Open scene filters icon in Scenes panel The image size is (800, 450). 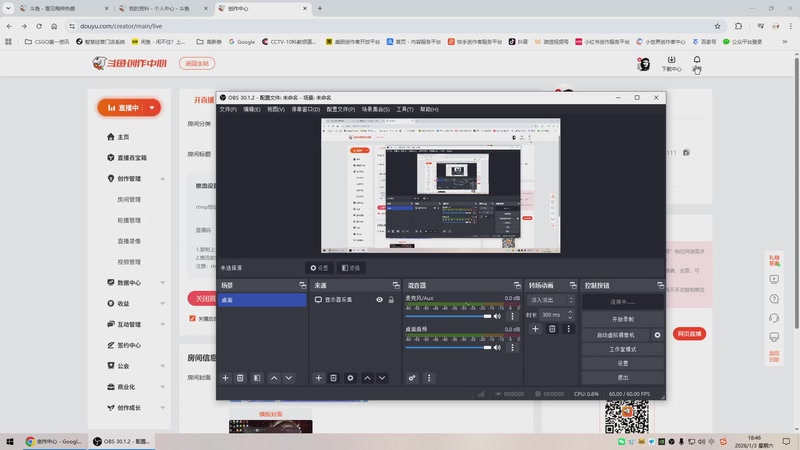(x=257, y=378)
